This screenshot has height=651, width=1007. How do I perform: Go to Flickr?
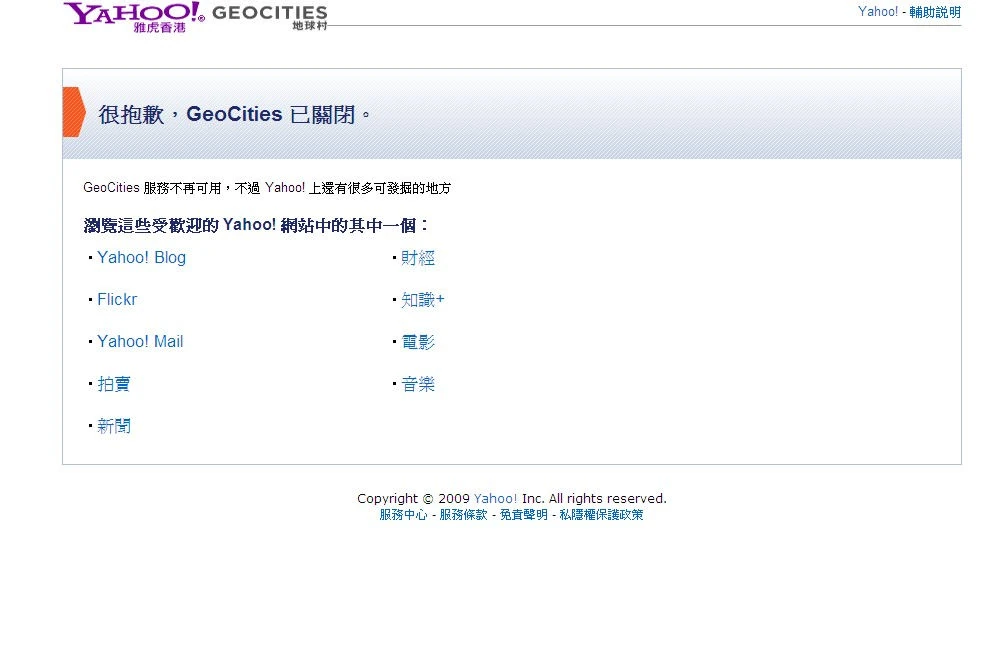pyautogui.click(x=117, y=299)
